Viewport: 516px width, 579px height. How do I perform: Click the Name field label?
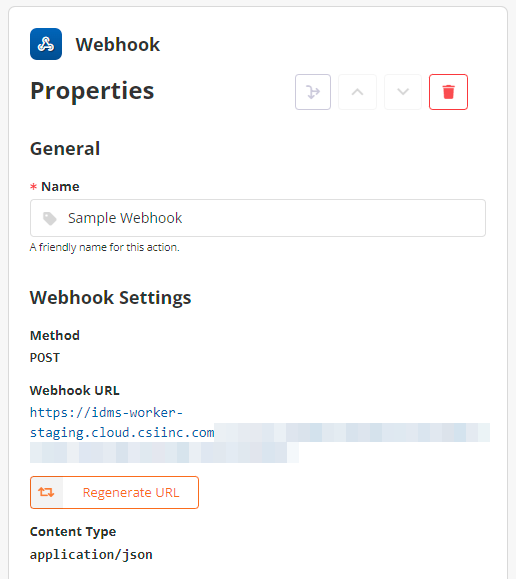click(x=60, y=186)
